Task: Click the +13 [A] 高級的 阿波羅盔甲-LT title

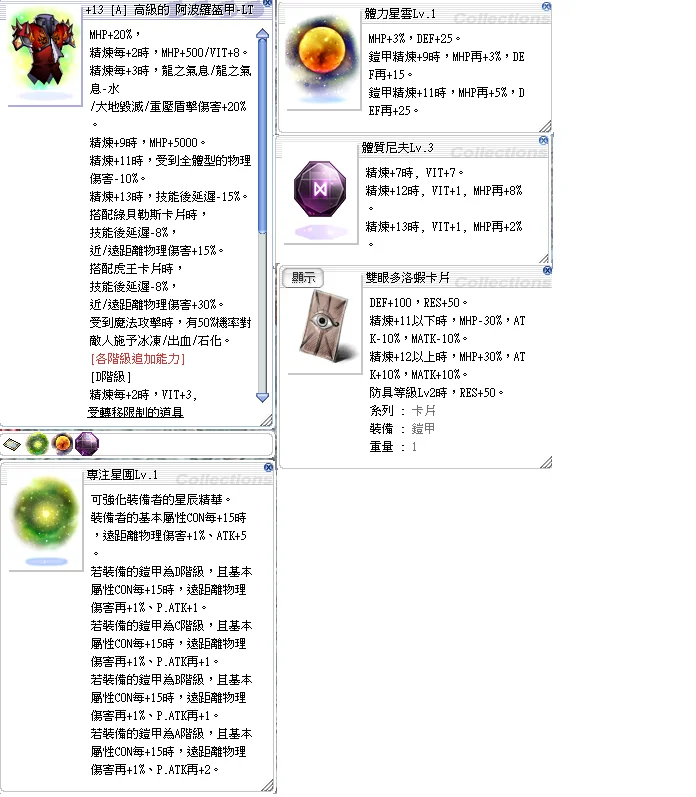Action: click(169, 10)
